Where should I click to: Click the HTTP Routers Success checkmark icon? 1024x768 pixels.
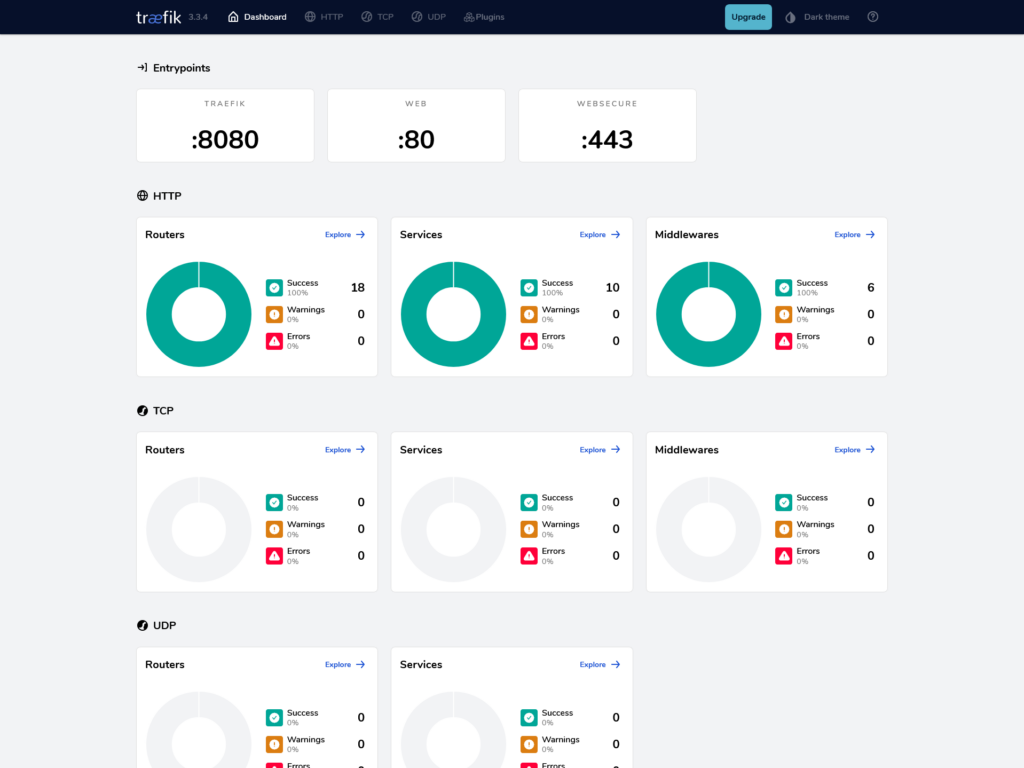point(274,288)
